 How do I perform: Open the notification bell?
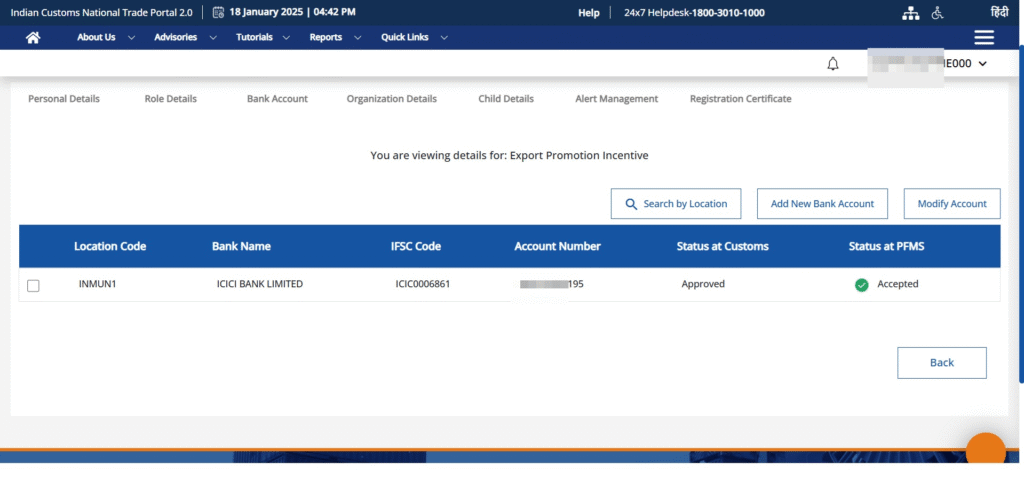click(832, 64)
